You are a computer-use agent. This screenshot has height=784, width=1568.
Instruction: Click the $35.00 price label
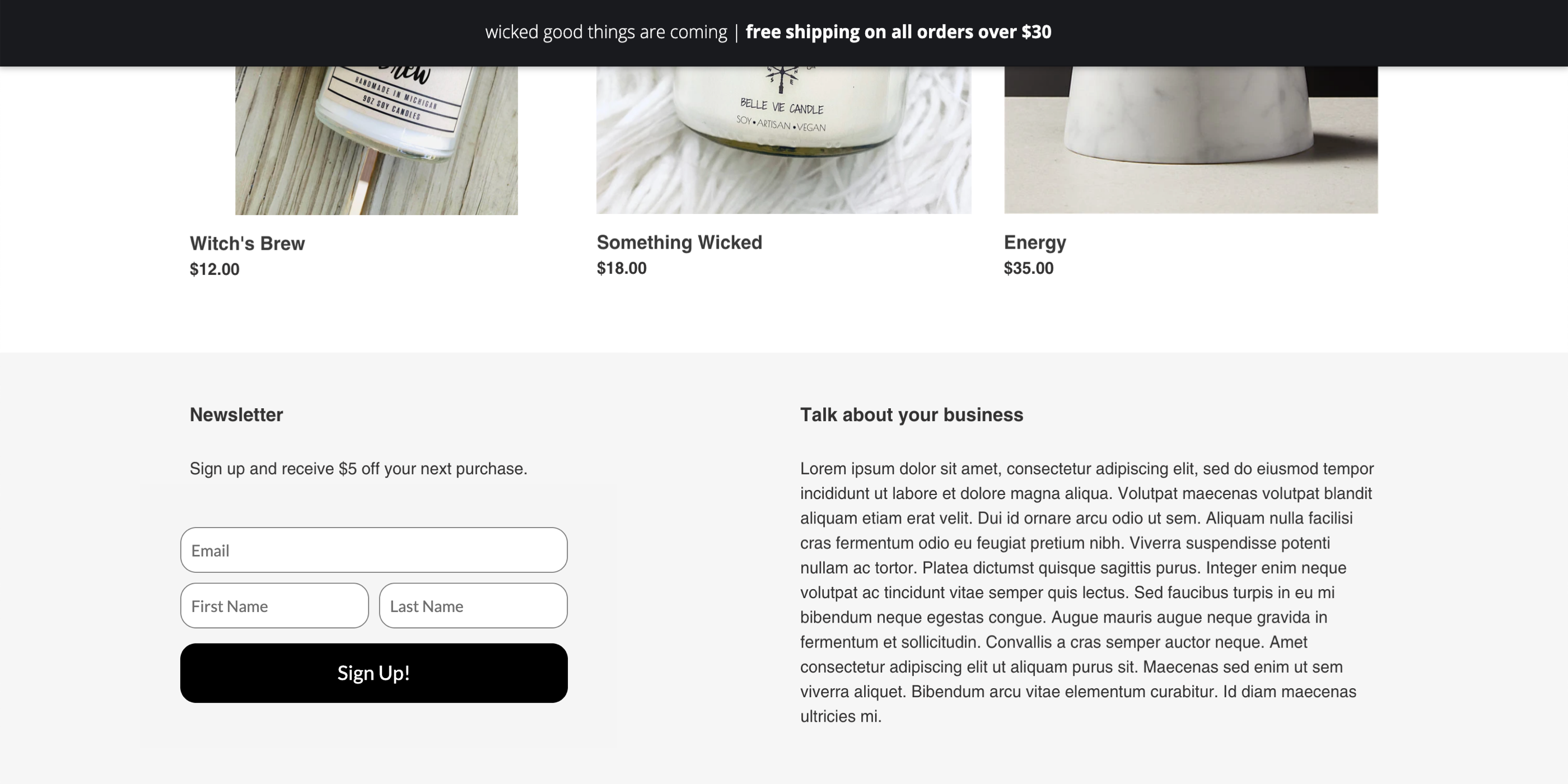coord(1028,268)
